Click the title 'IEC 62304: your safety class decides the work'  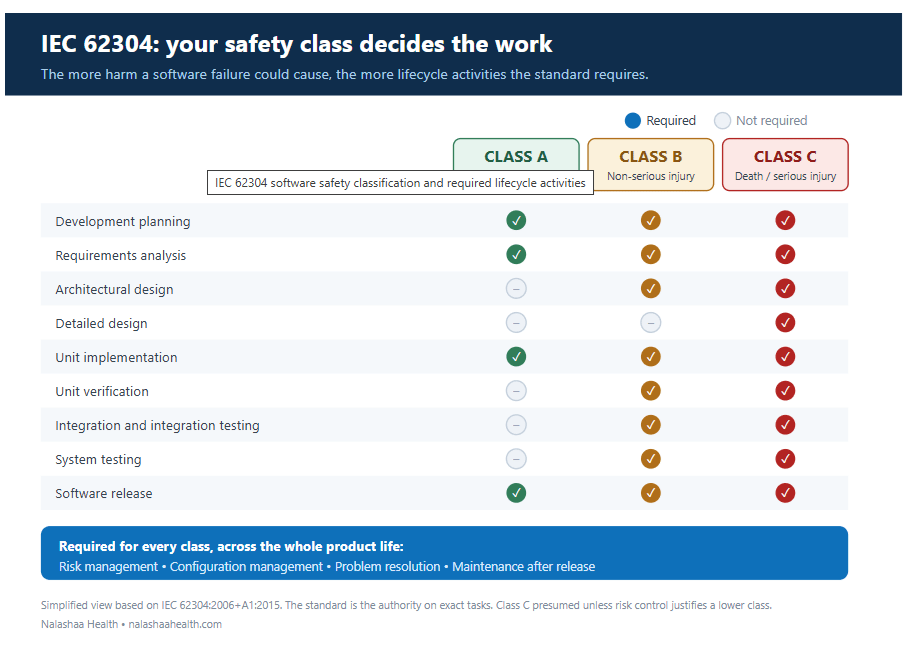[296, 44]
